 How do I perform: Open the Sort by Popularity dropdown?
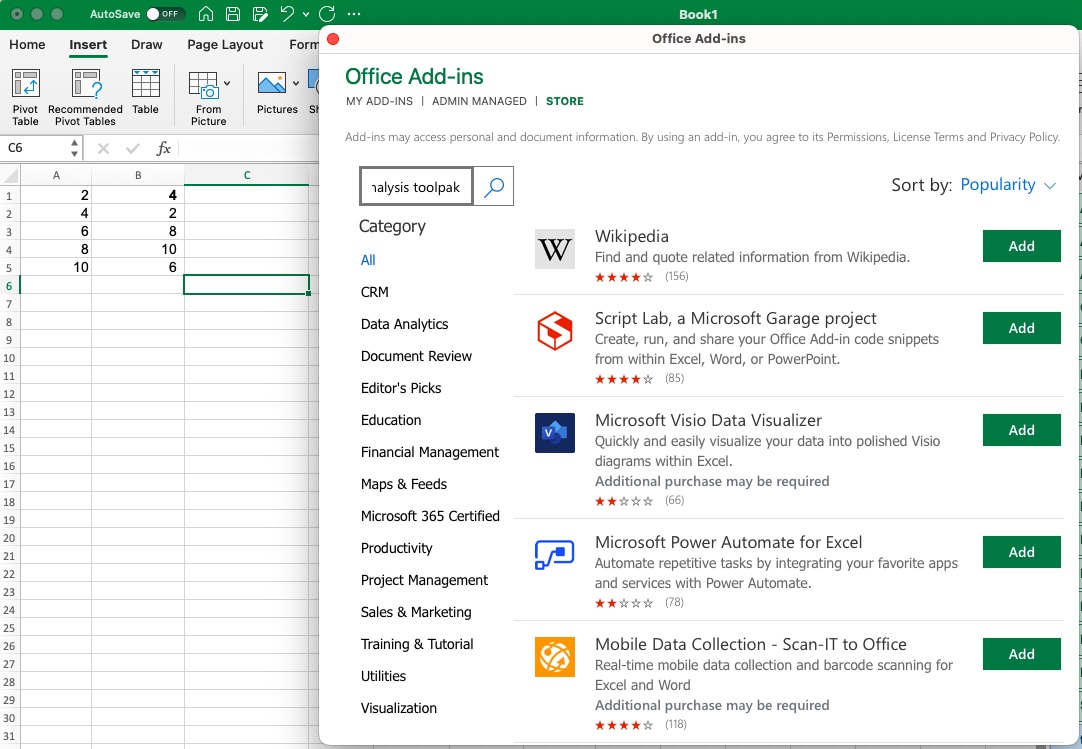[1008, 185]
